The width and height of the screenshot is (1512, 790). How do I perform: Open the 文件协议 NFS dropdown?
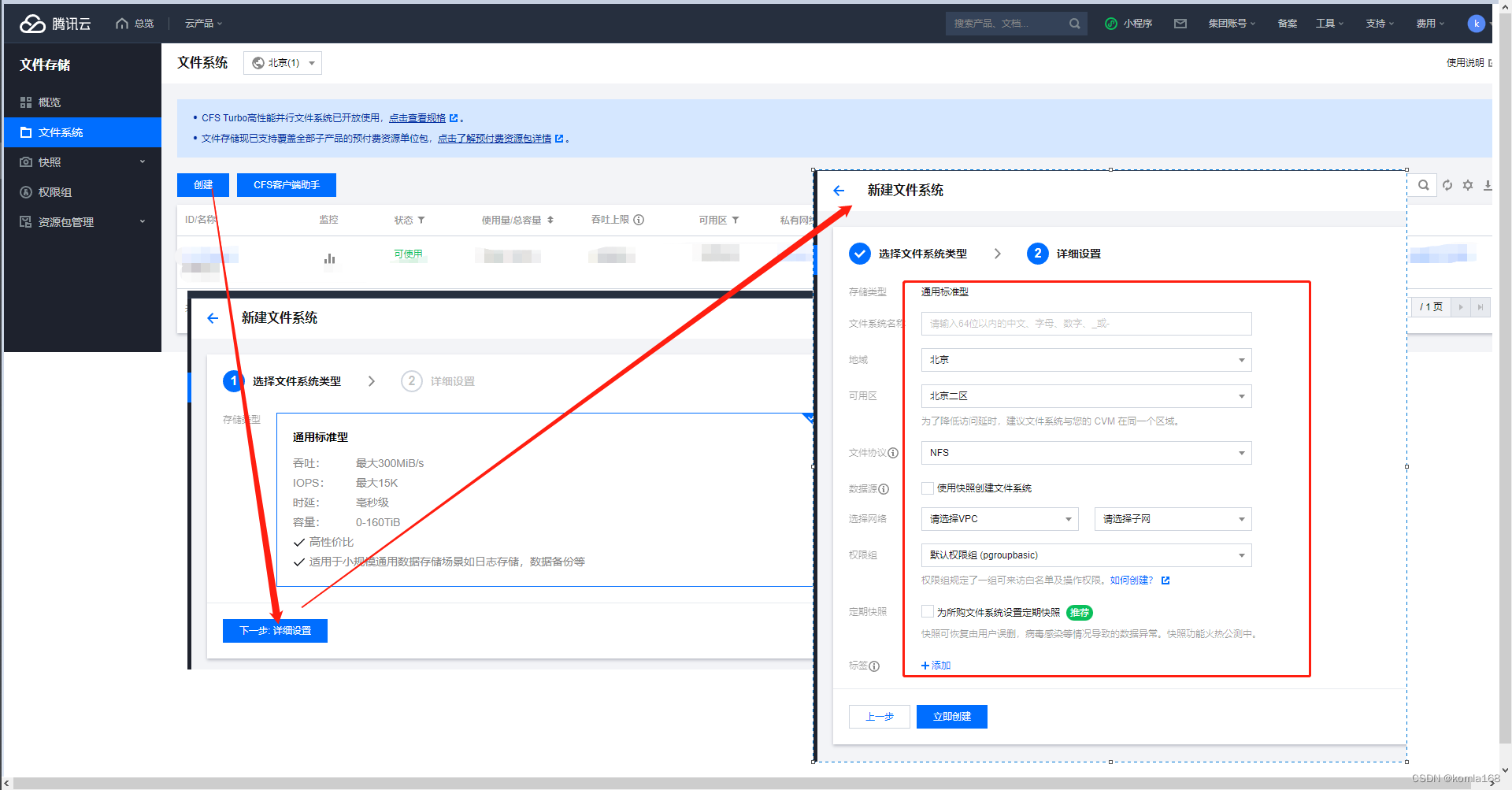pos(1086,453)
